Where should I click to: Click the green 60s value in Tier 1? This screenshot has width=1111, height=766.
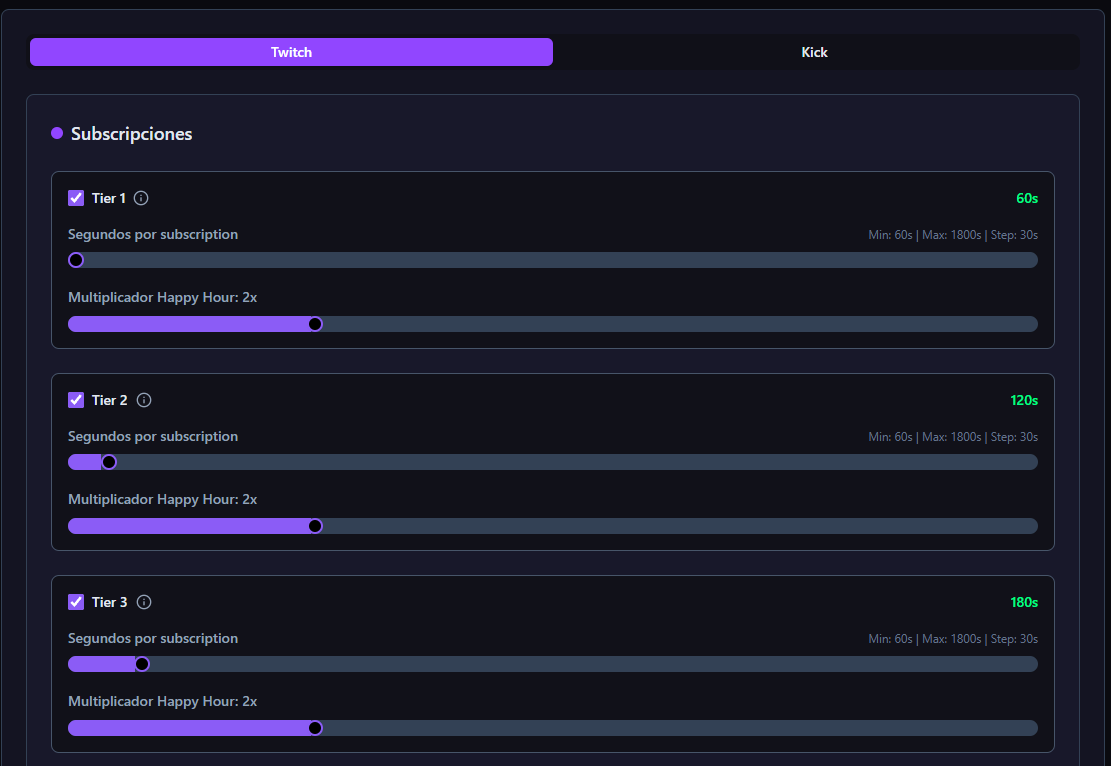(x=1026, y=198)
